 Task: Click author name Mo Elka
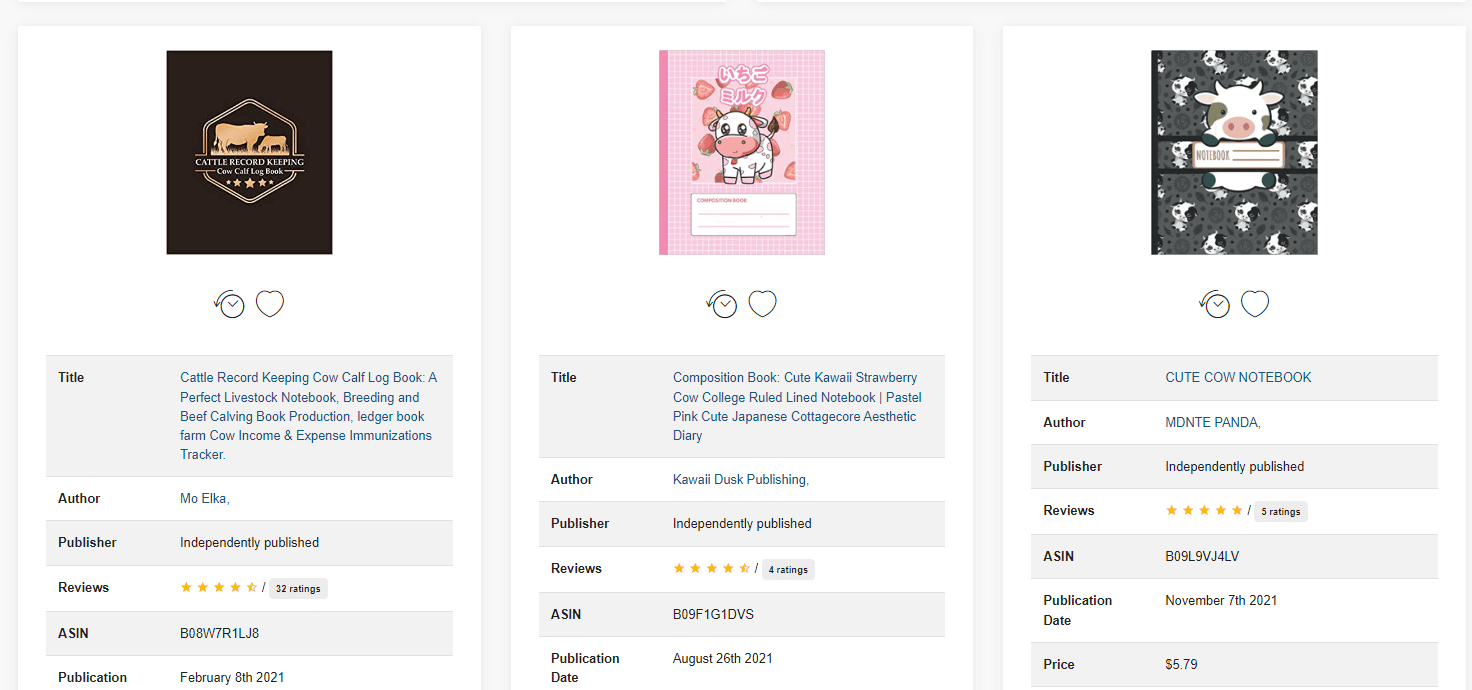tap(205, 498)
